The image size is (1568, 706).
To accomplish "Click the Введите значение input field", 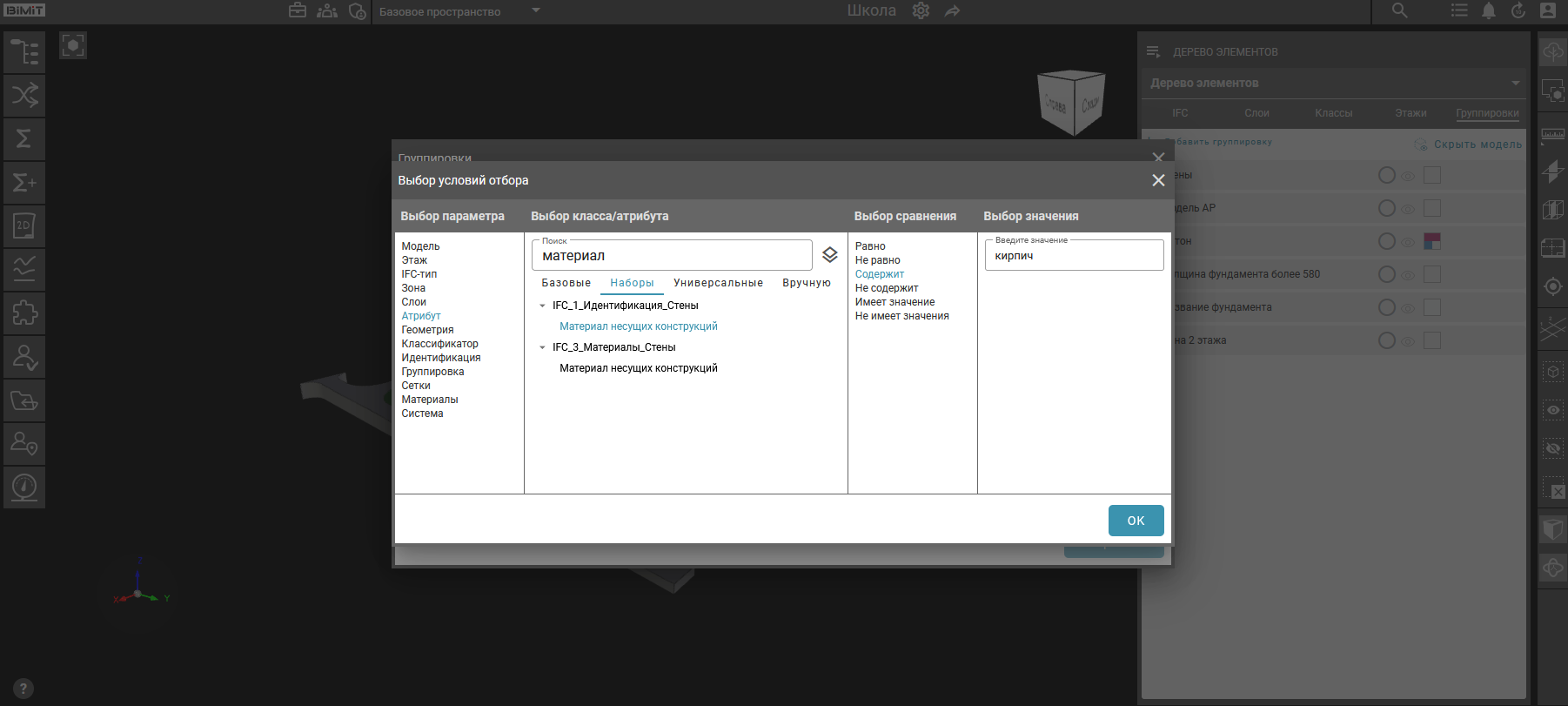I will tap(1074, 256).
